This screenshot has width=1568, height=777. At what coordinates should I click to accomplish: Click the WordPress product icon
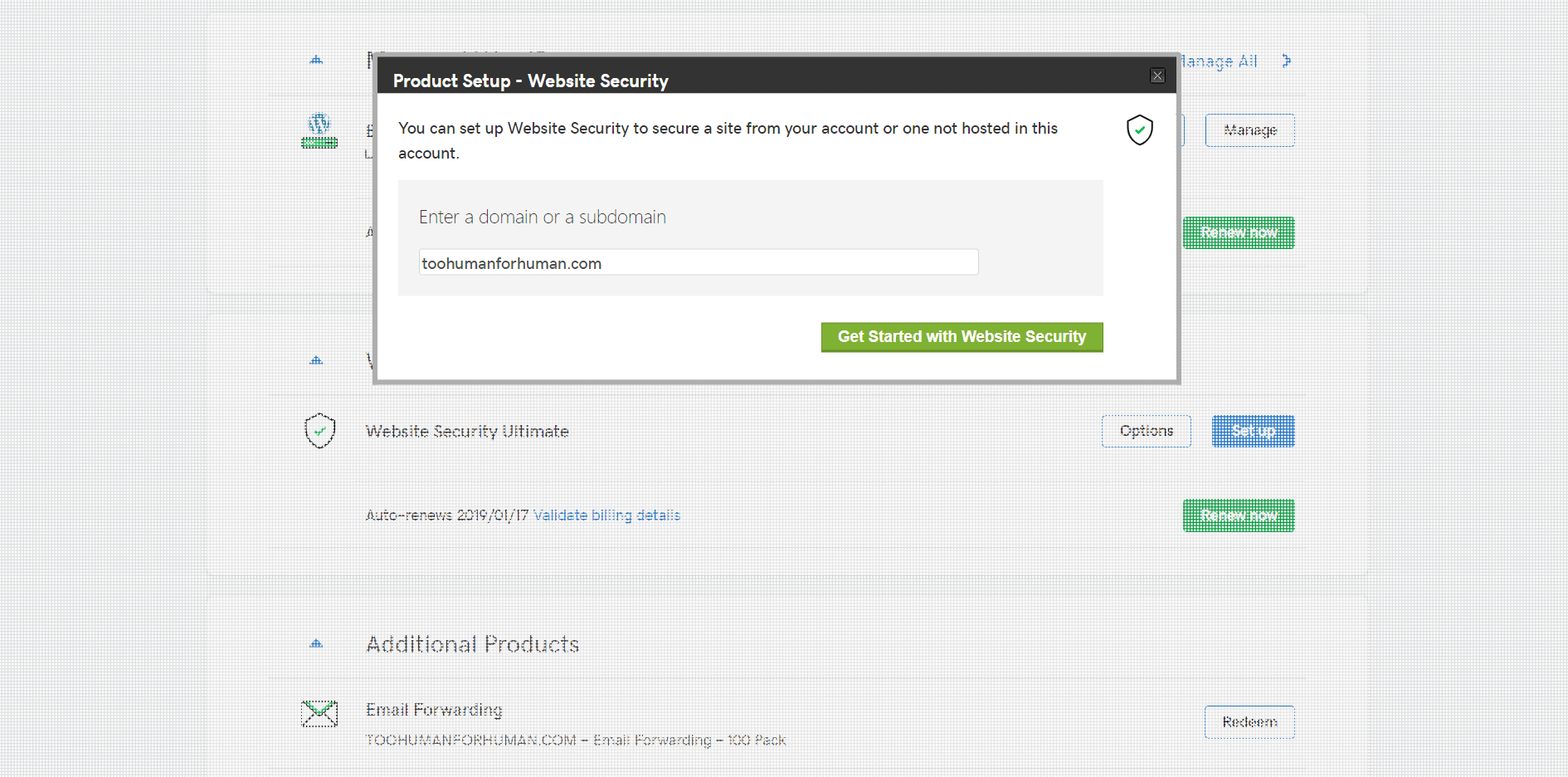(x=319, y=130)
